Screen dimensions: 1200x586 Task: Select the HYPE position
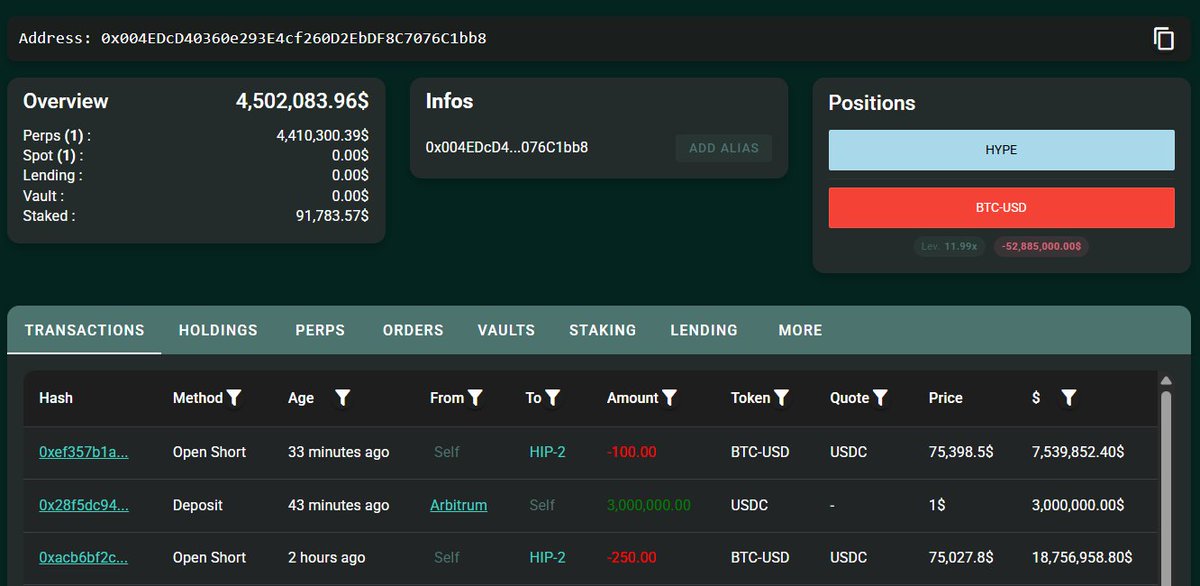(x=1001, y=150)
